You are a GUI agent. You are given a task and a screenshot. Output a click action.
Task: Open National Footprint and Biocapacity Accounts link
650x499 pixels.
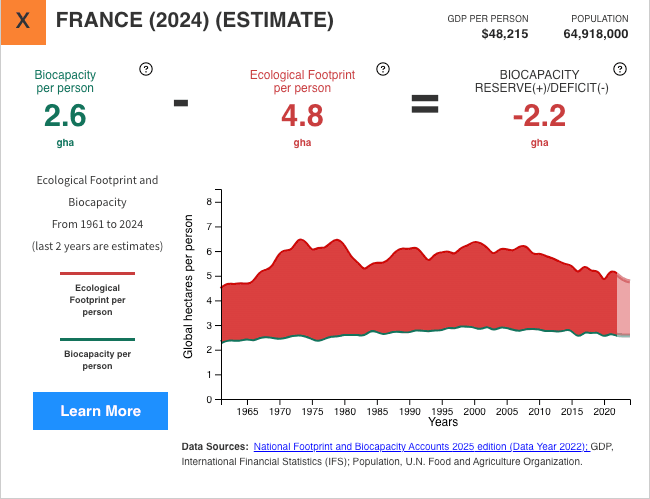(420, 447)
